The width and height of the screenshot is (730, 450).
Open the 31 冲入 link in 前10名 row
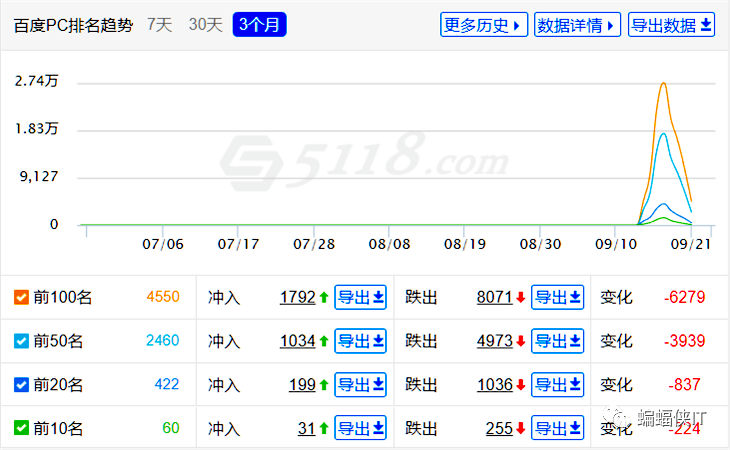coord(307,428)
